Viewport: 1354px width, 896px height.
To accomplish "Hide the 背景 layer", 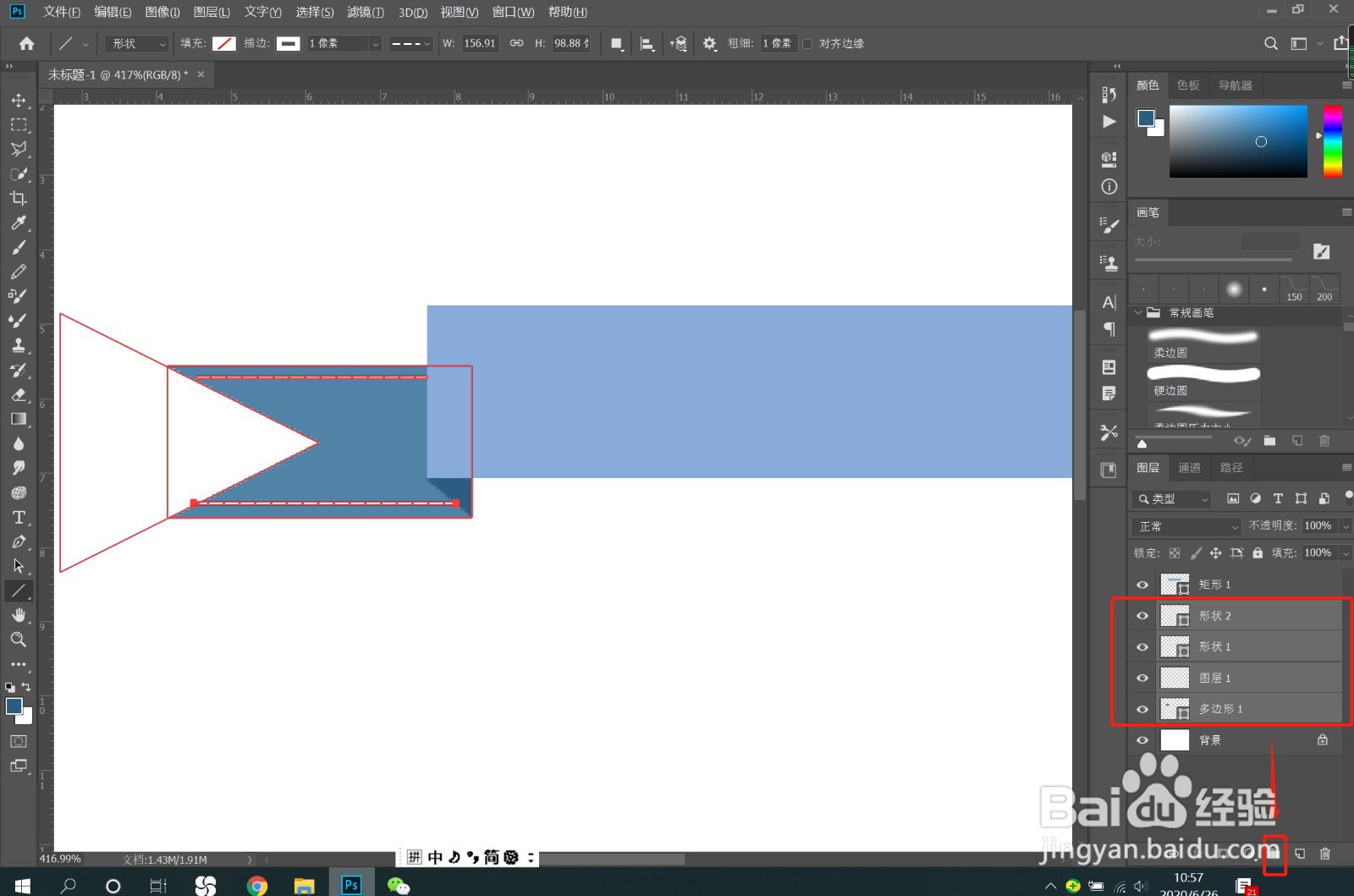I will click(1142, 740).
